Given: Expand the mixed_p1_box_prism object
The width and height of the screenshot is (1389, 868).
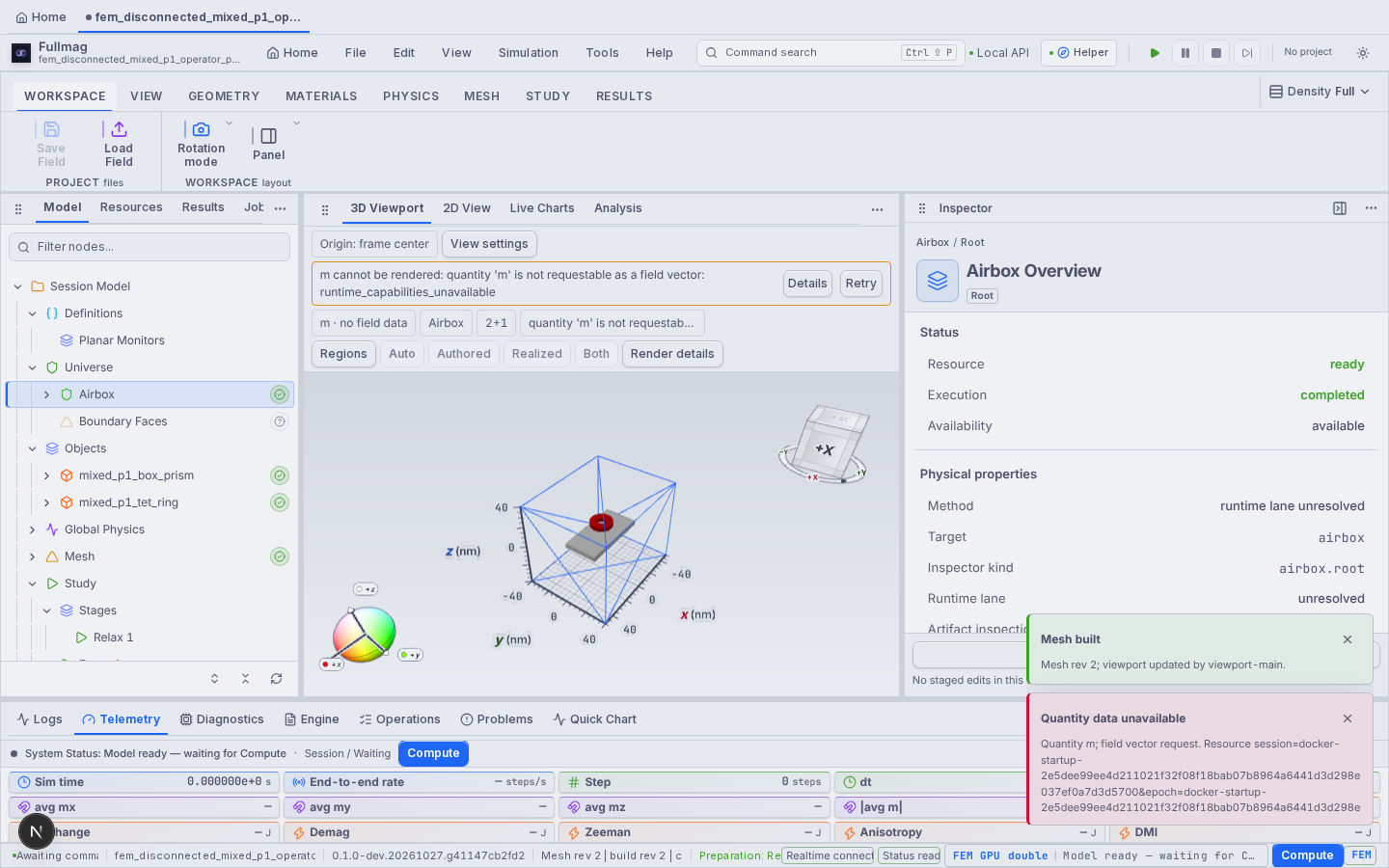Looking at the screenshot, I should click(x=46, y=475).
